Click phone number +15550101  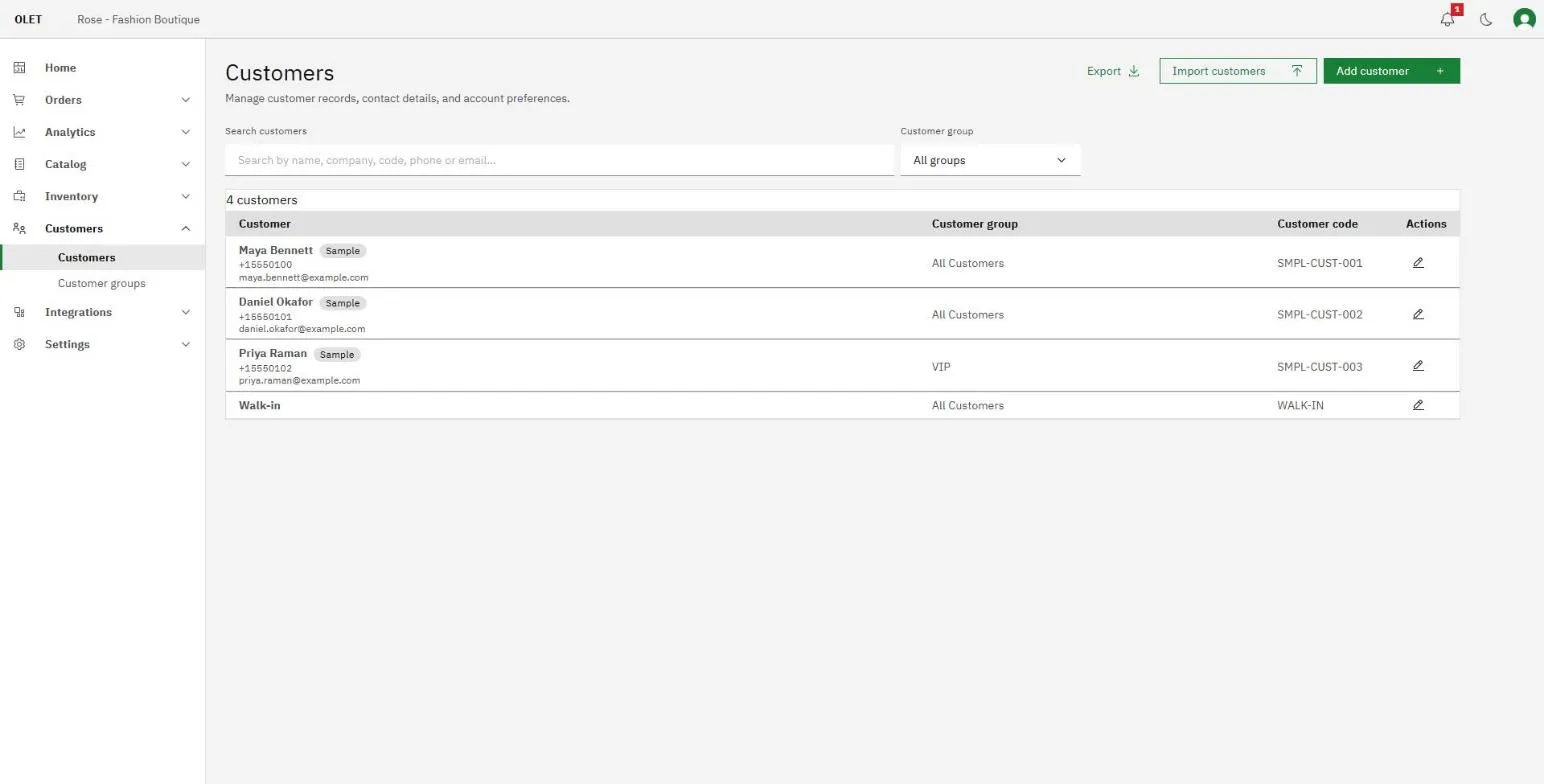[x=265, y=316]
